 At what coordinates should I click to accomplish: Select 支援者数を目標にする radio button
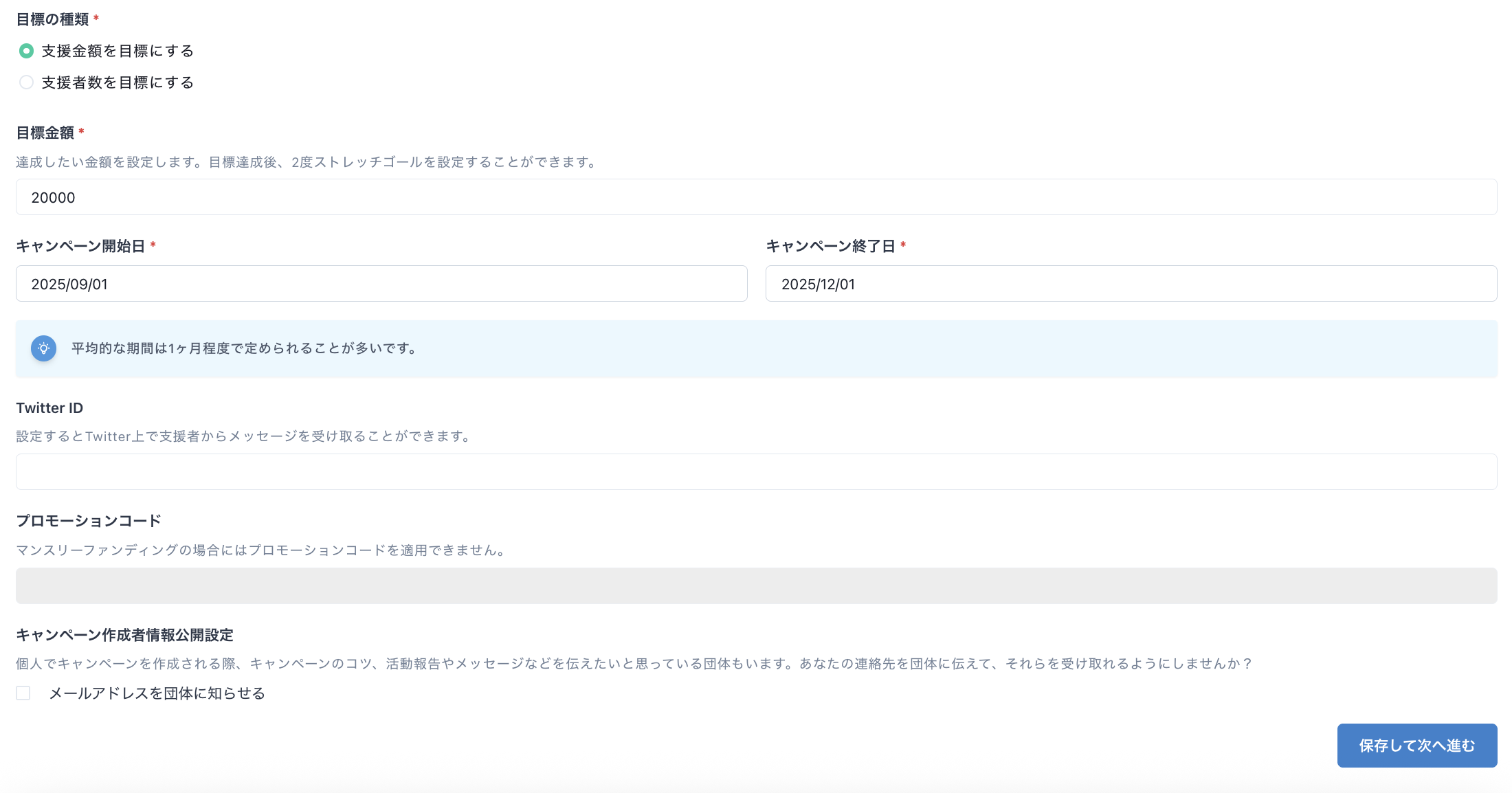pos(26,82)
